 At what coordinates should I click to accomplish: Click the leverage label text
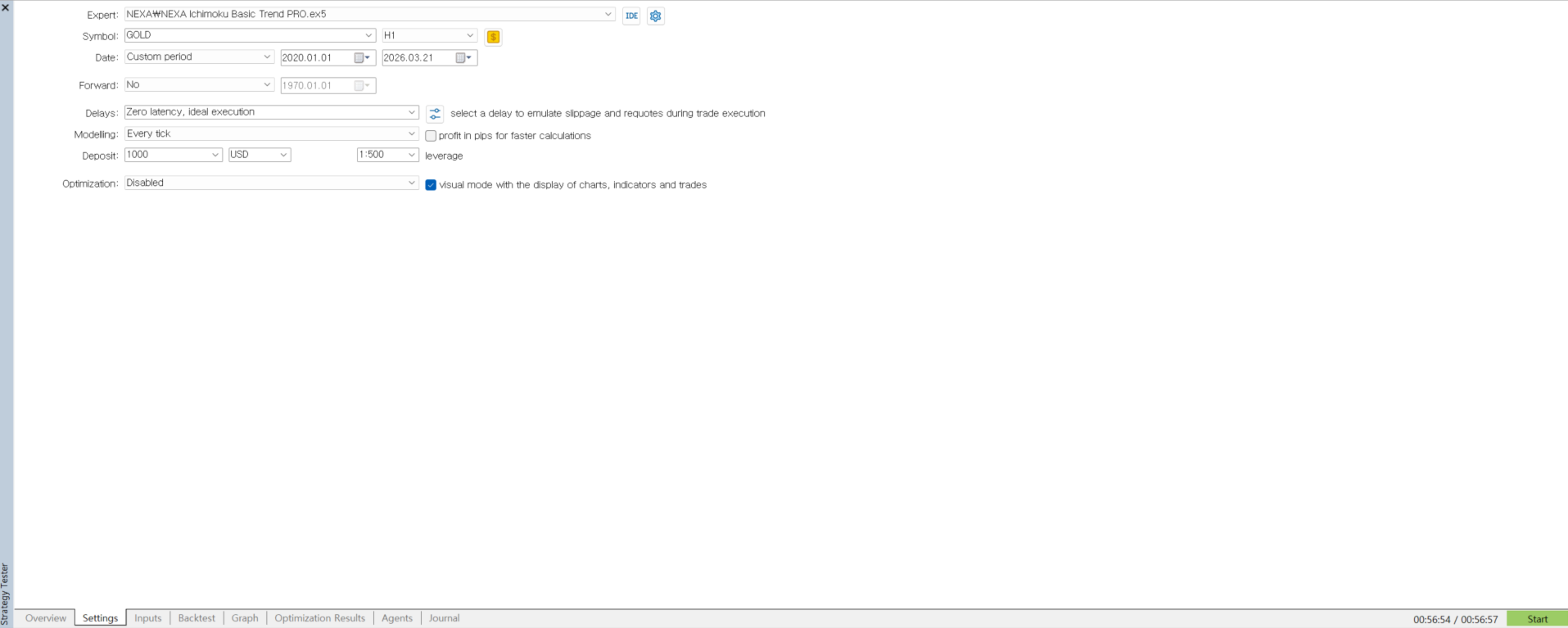tap(444, 156)
